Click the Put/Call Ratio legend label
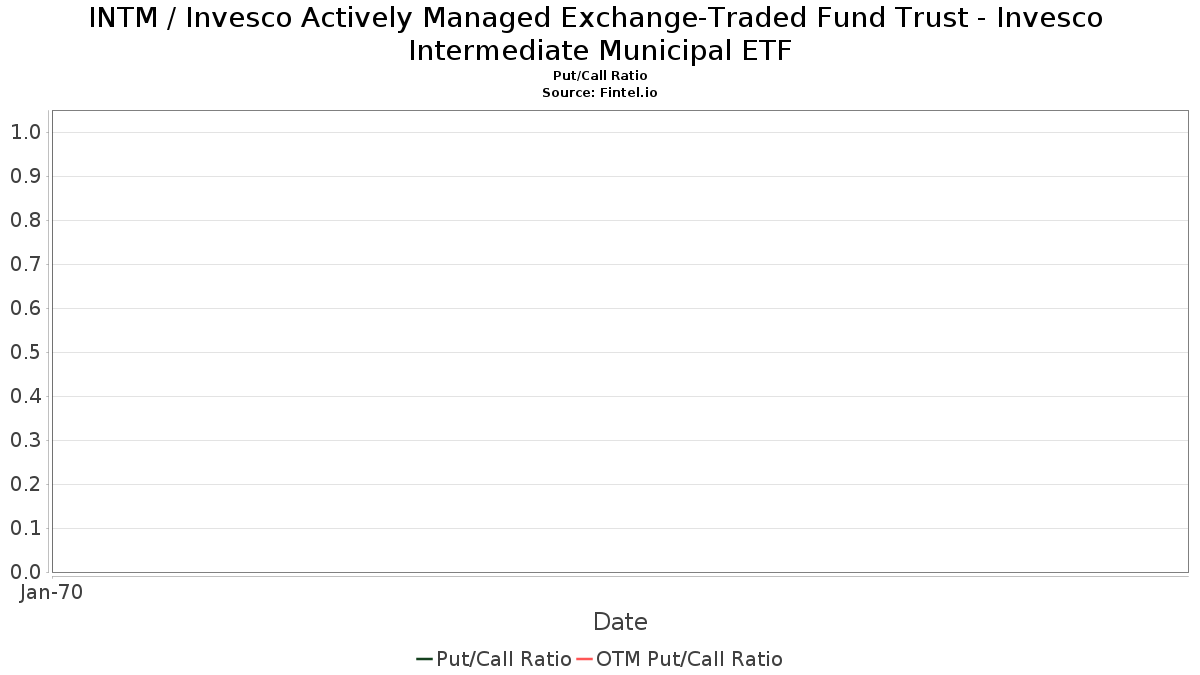The height and width of the screenshot is (675, 1200). (504, 659)
